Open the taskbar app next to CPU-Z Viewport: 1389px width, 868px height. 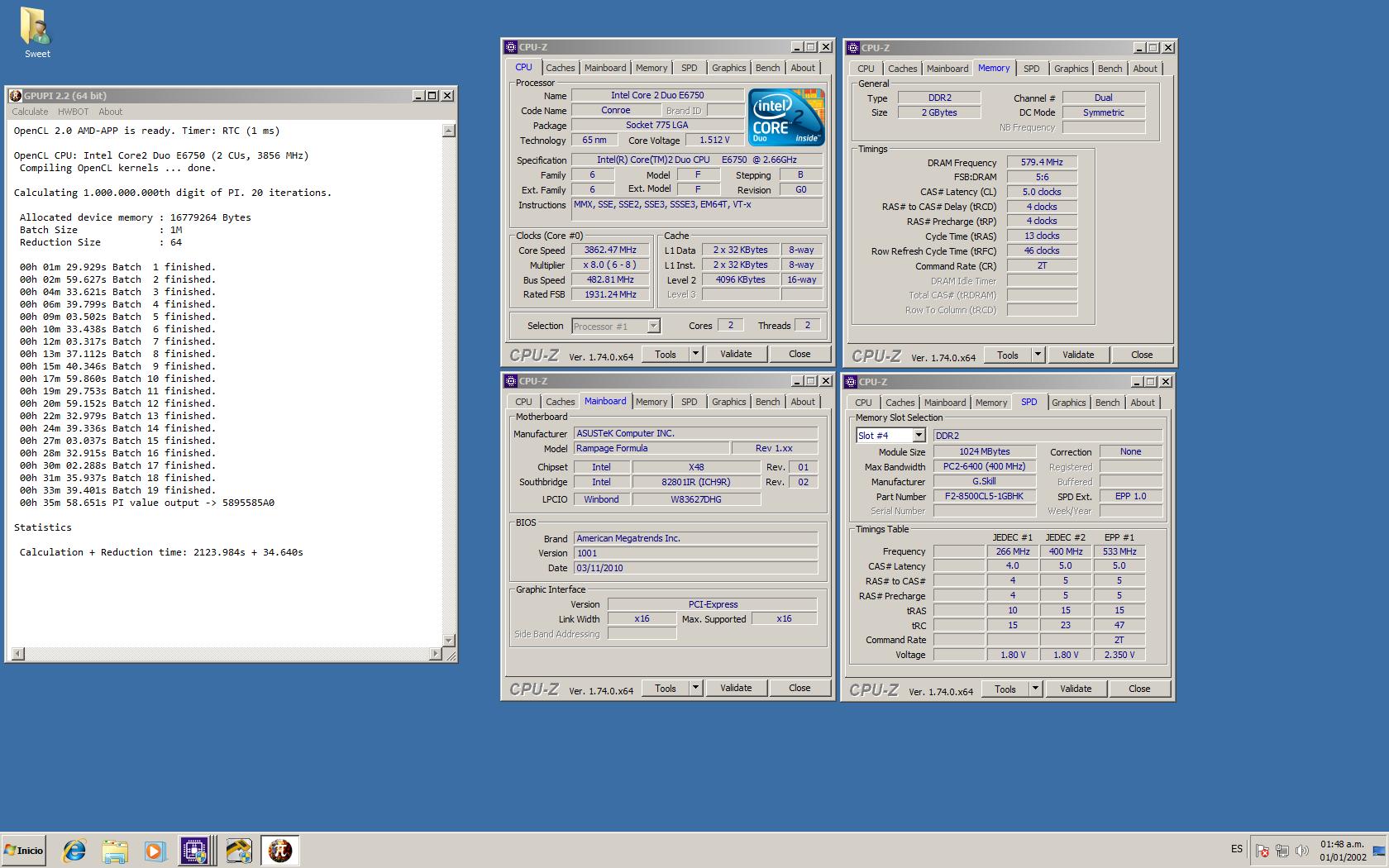239,850
